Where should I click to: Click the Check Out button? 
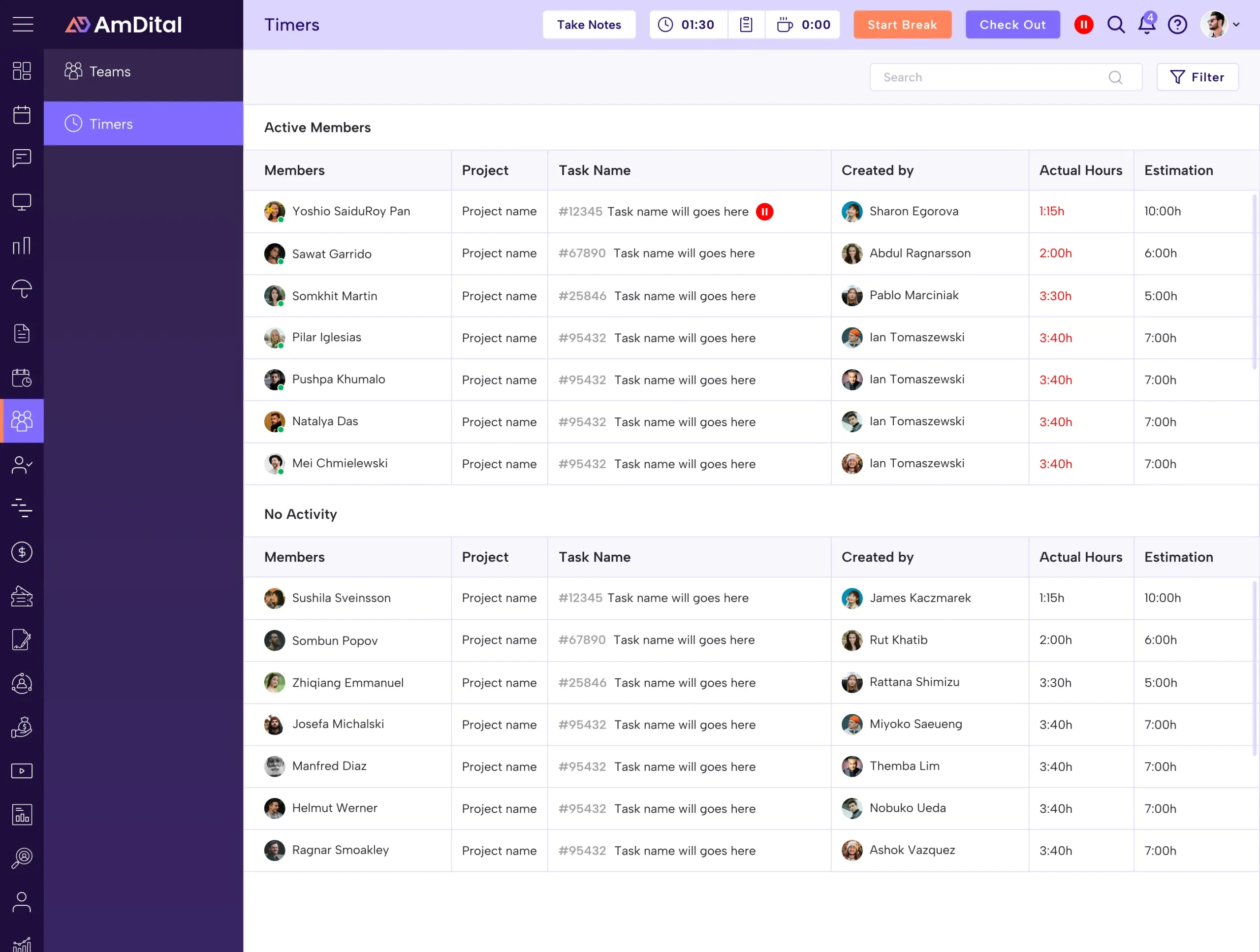pos(1012,25)
